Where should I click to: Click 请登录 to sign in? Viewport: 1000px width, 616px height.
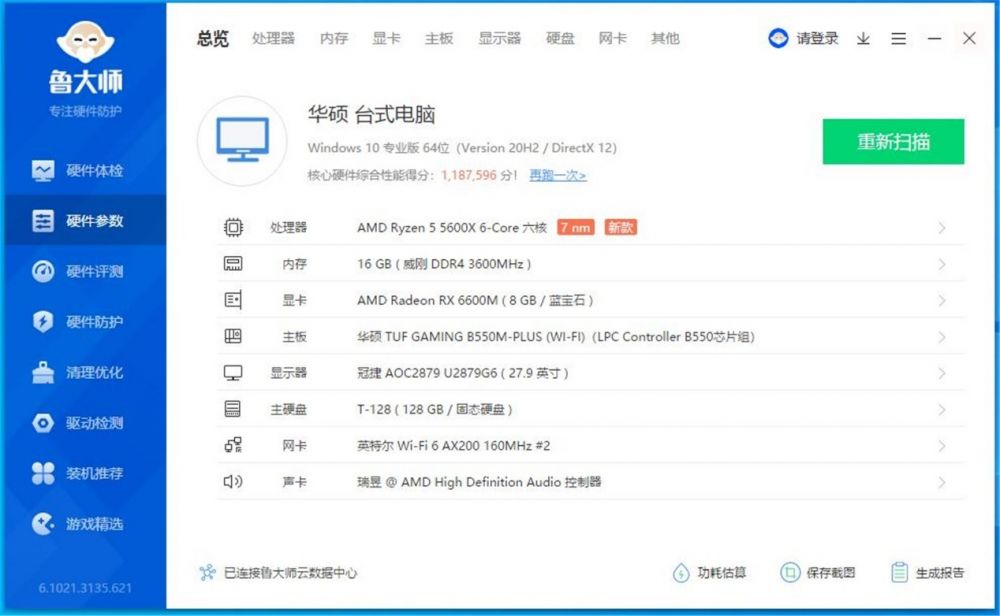805,39
